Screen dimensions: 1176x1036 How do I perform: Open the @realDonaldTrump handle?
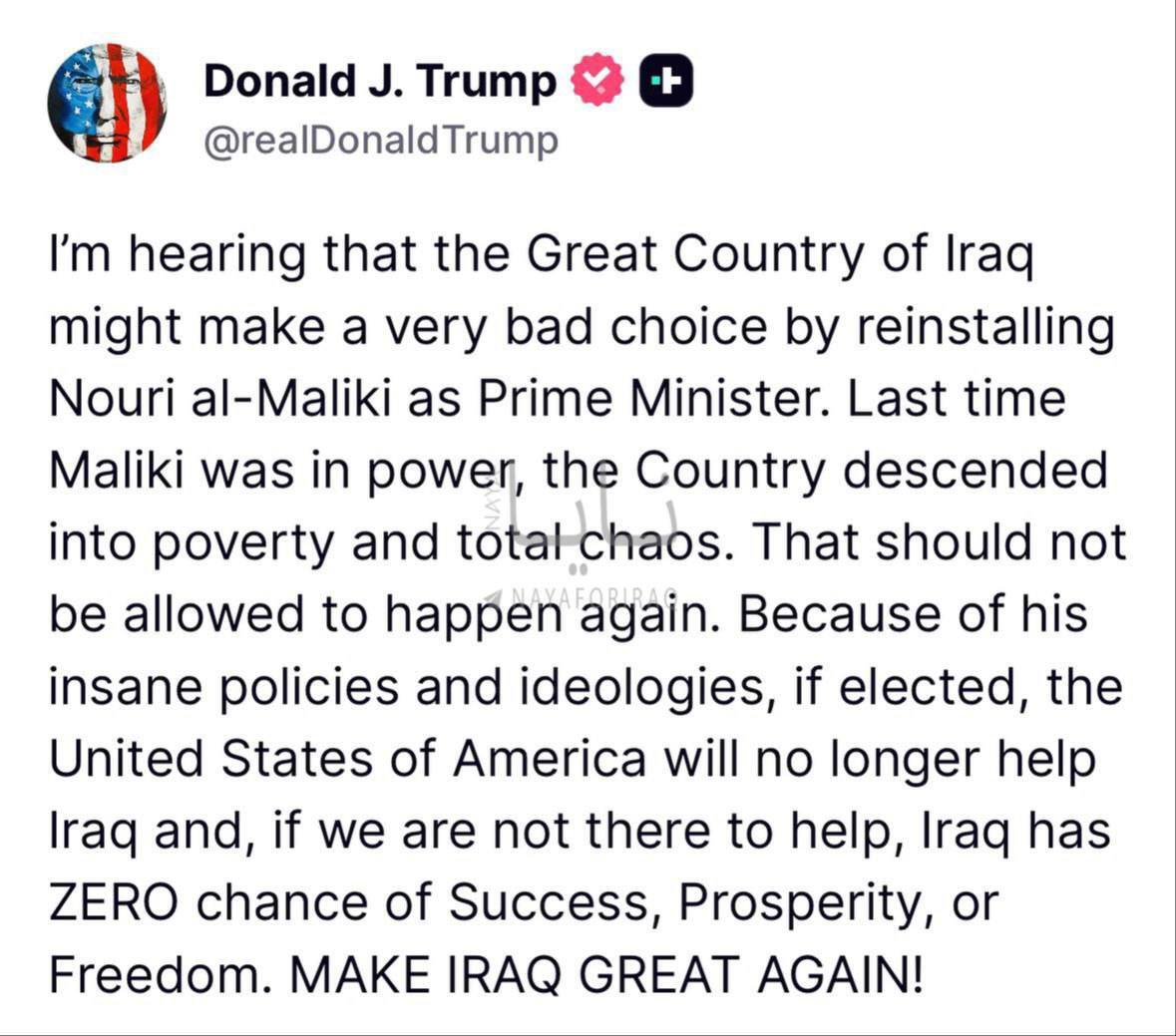[x=380, y=141]
